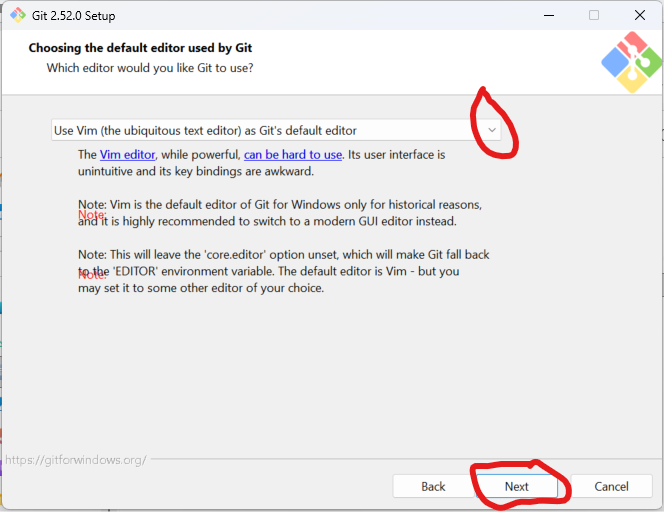Image resolution: width=664 pixels, height=512 pixels.
Task: Click heading 'Choosing the default editor used by Git'
Action: [140, 48]
